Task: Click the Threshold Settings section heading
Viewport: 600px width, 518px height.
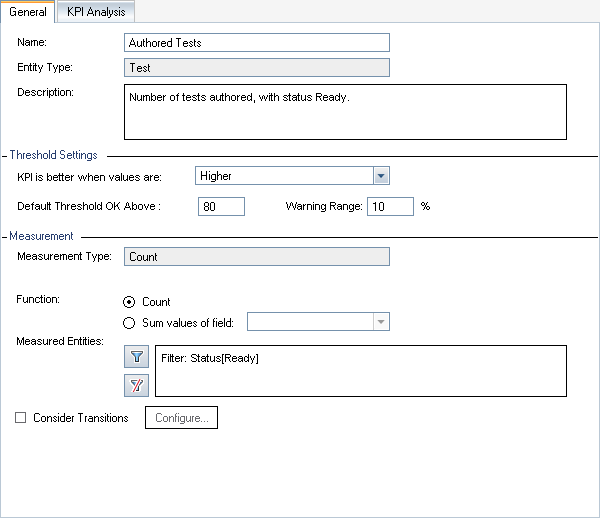Action: 53,156
